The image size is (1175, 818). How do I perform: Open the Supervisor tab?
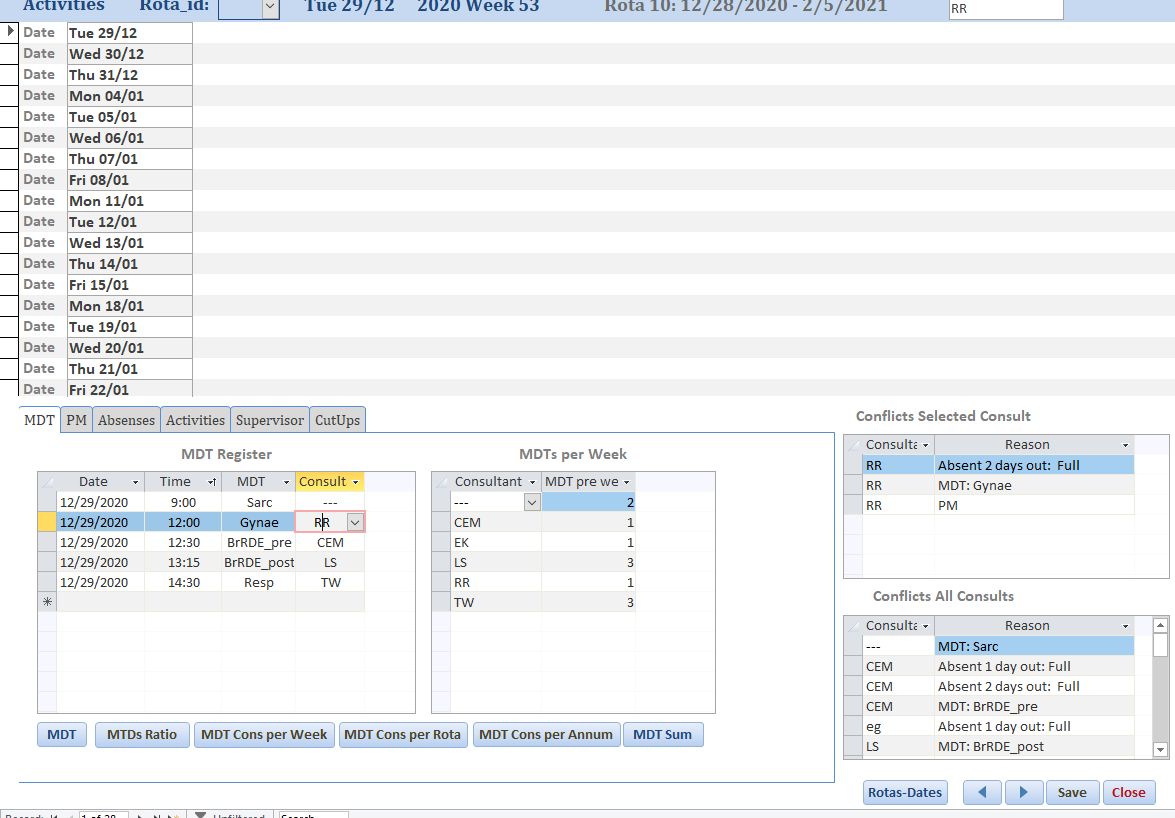point(269,420)
